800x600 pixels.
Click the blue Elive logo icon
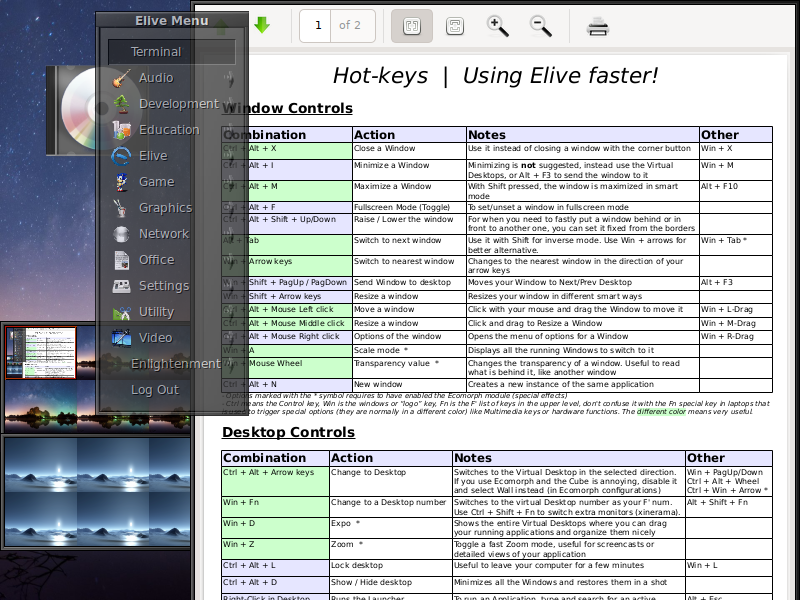click(x=121, y=156)
